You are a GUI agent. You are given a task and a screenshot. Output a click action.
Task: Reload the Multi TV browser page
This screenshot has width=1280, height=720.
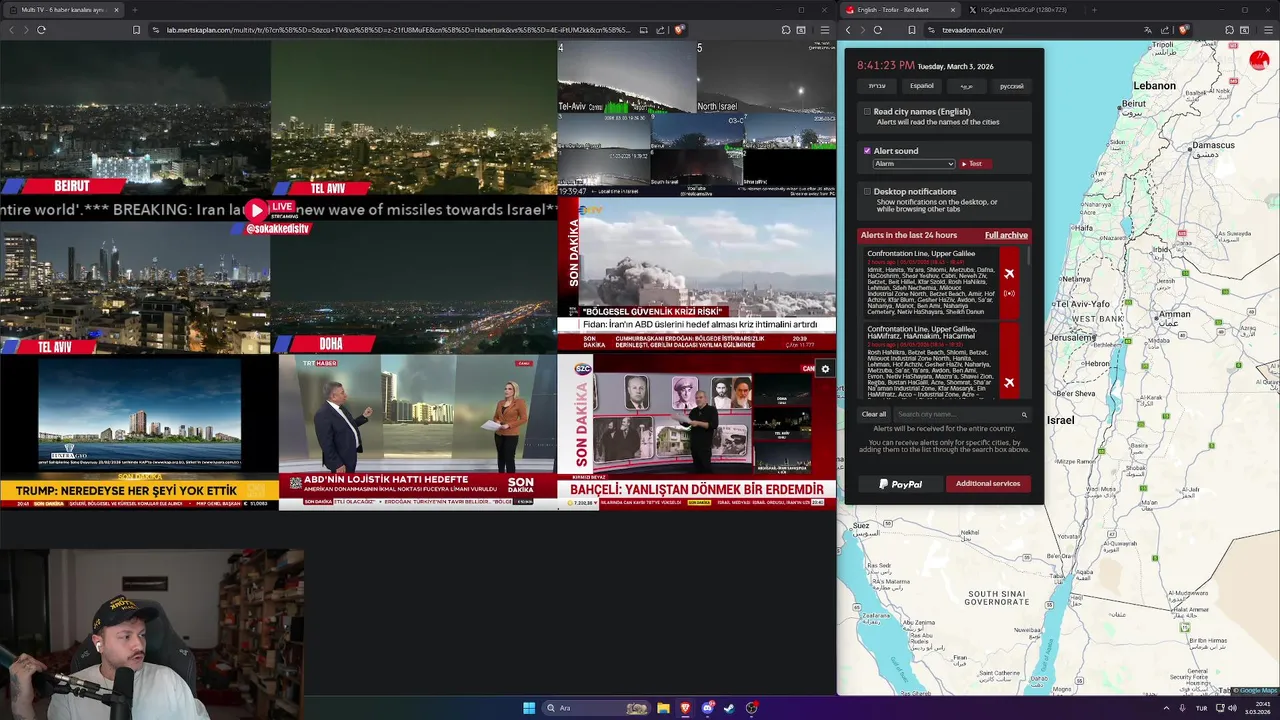coord(41,30)
